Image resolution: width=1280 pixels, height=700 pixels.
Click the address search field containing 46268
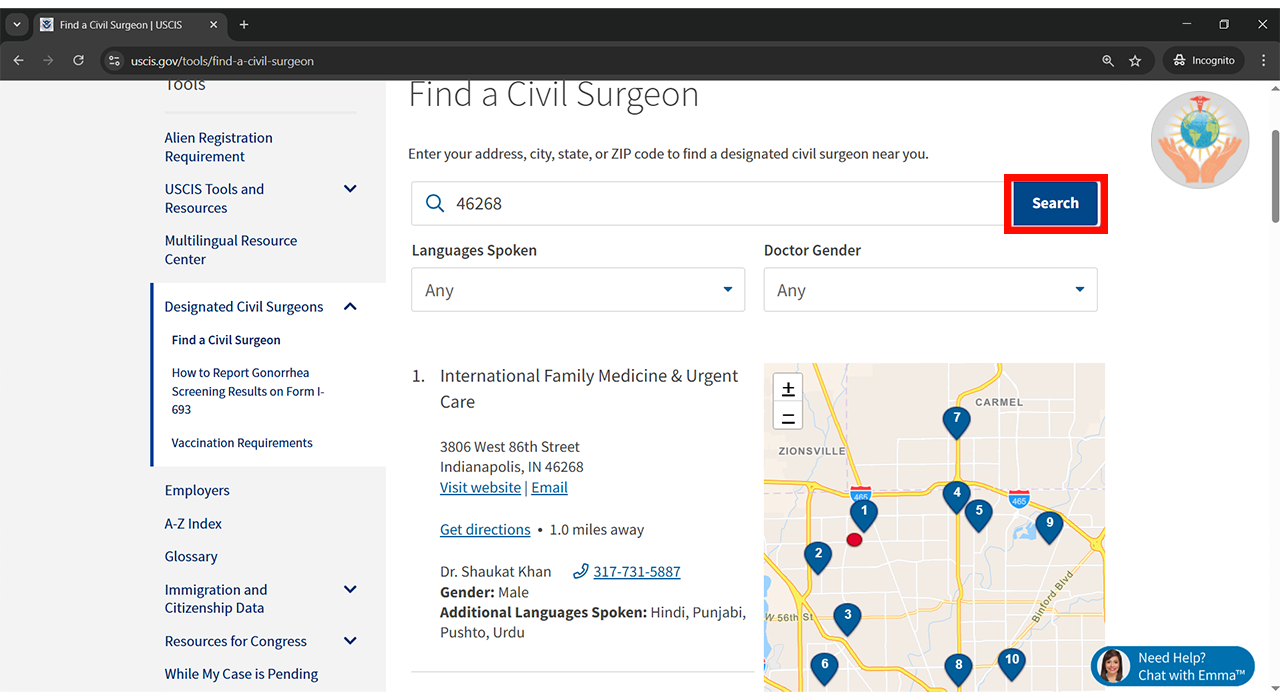pos(708,203)
